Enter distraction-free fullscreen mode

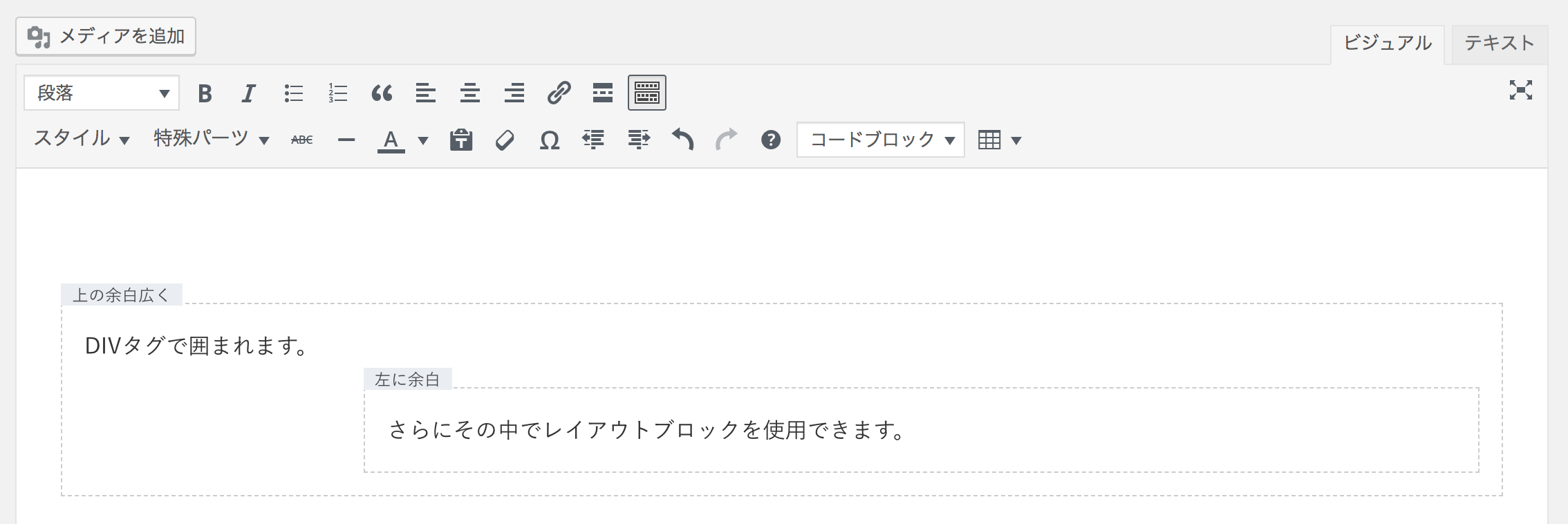point(1521,90)
